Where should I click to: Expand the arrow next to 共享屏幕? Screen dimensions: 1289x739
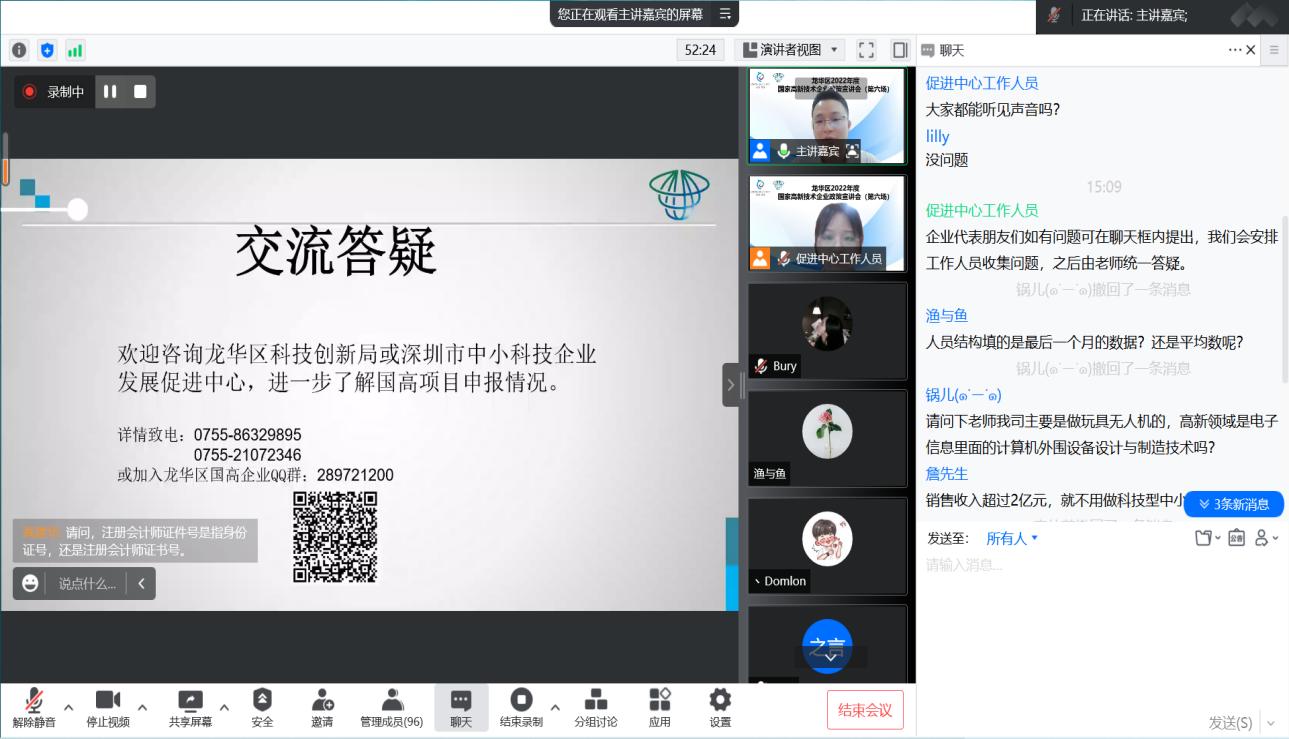tap(224, 707)
